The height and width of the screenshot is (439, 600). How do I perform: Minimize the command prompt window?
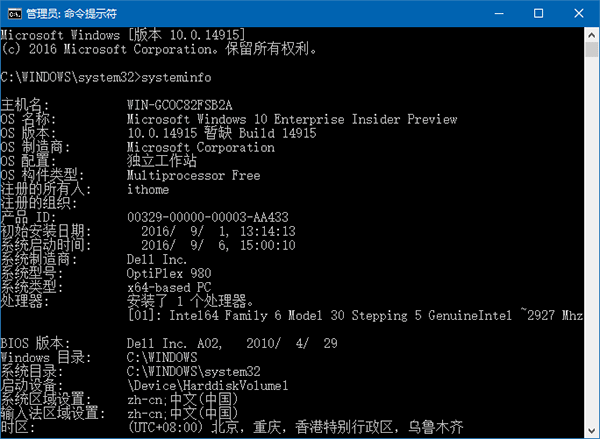(x=499, y=14)
